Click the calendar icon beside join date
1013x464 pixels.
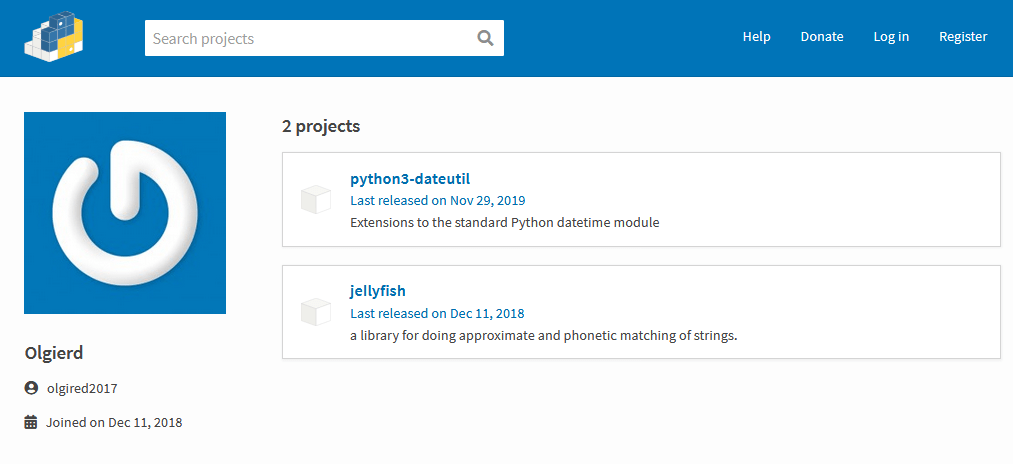tap(31, 422)
